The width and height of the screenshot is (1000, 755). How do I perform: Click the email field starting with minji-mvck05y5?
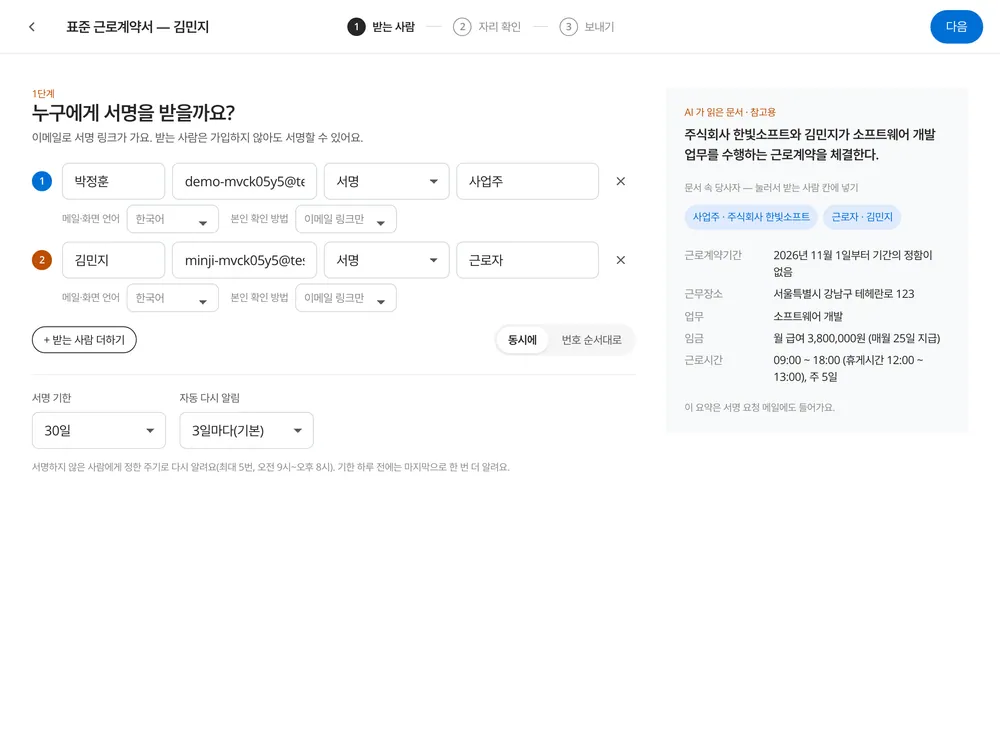click(x=244, y=260)
